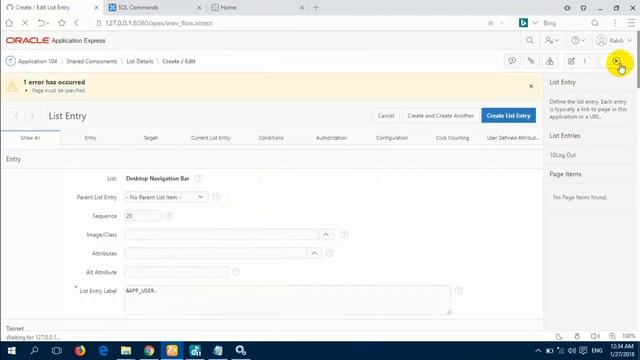Viewport: 640px width, 360px height.
Task: Show help for Image/Class field
Action: [344, 235]
